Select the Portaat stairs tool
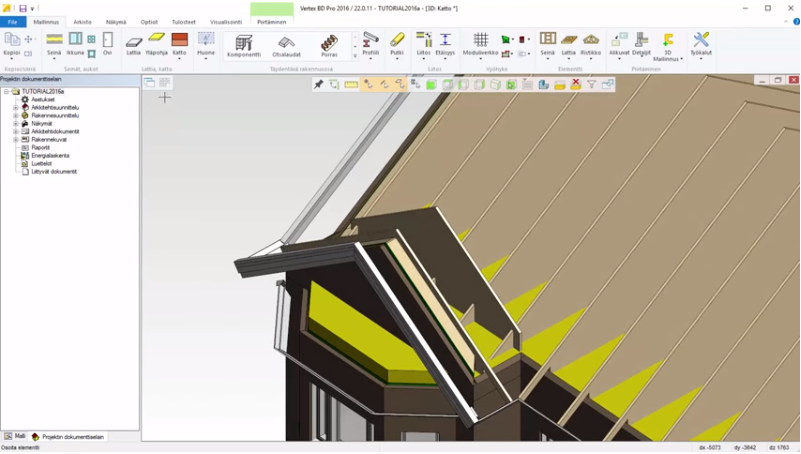Image resolution: width=801 pixels, height=454 pixels. (329, 46)
